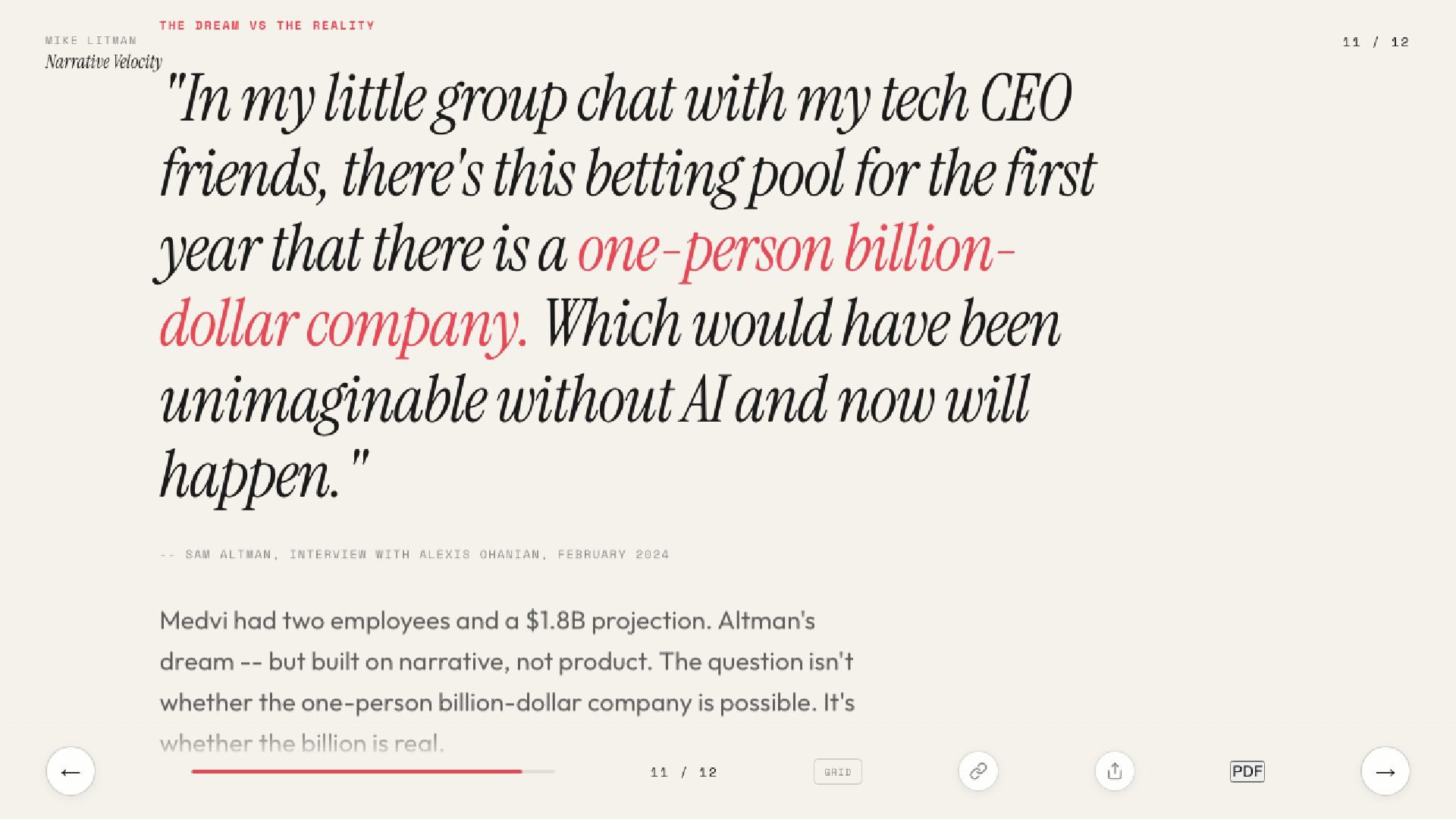Click the Sam Altman interview attribution line
Screen dimensions: 1456x819
(x=415, y=554)
